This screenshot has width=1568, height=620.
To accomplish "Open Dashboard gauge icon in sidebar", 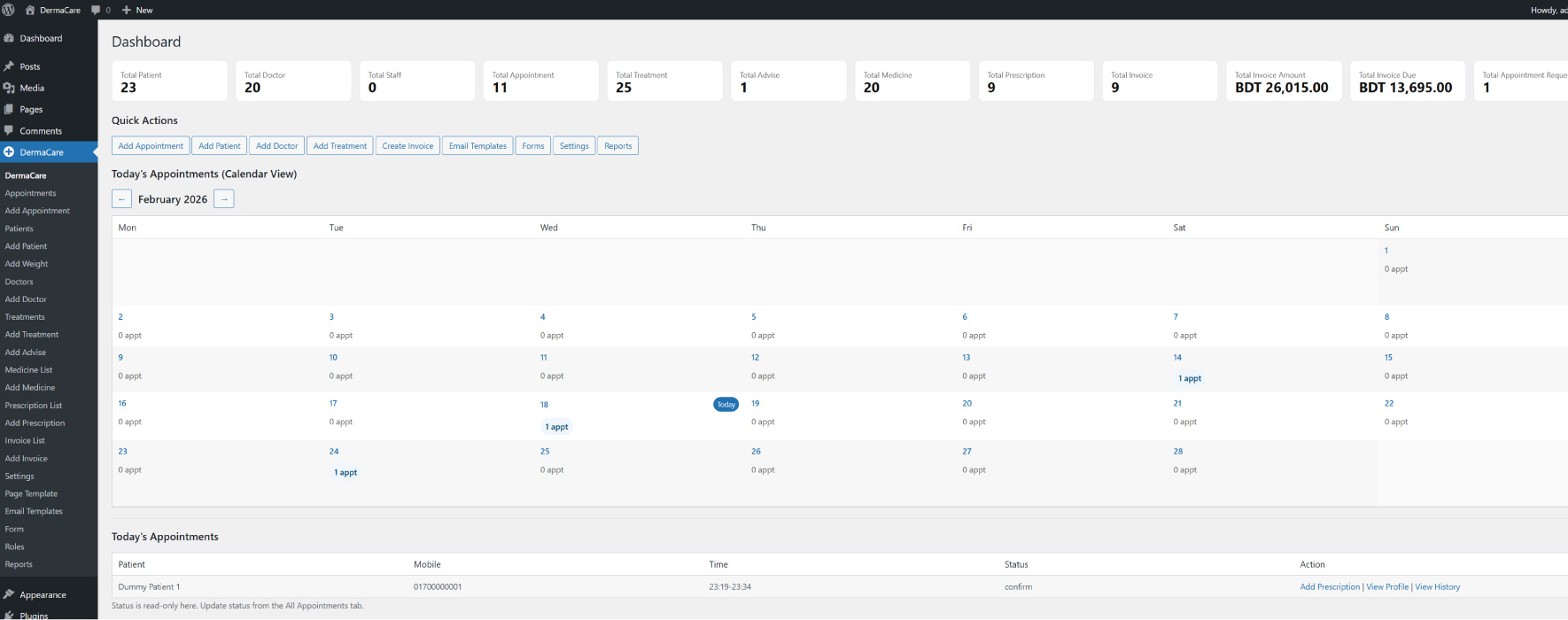I will (9, 38).
